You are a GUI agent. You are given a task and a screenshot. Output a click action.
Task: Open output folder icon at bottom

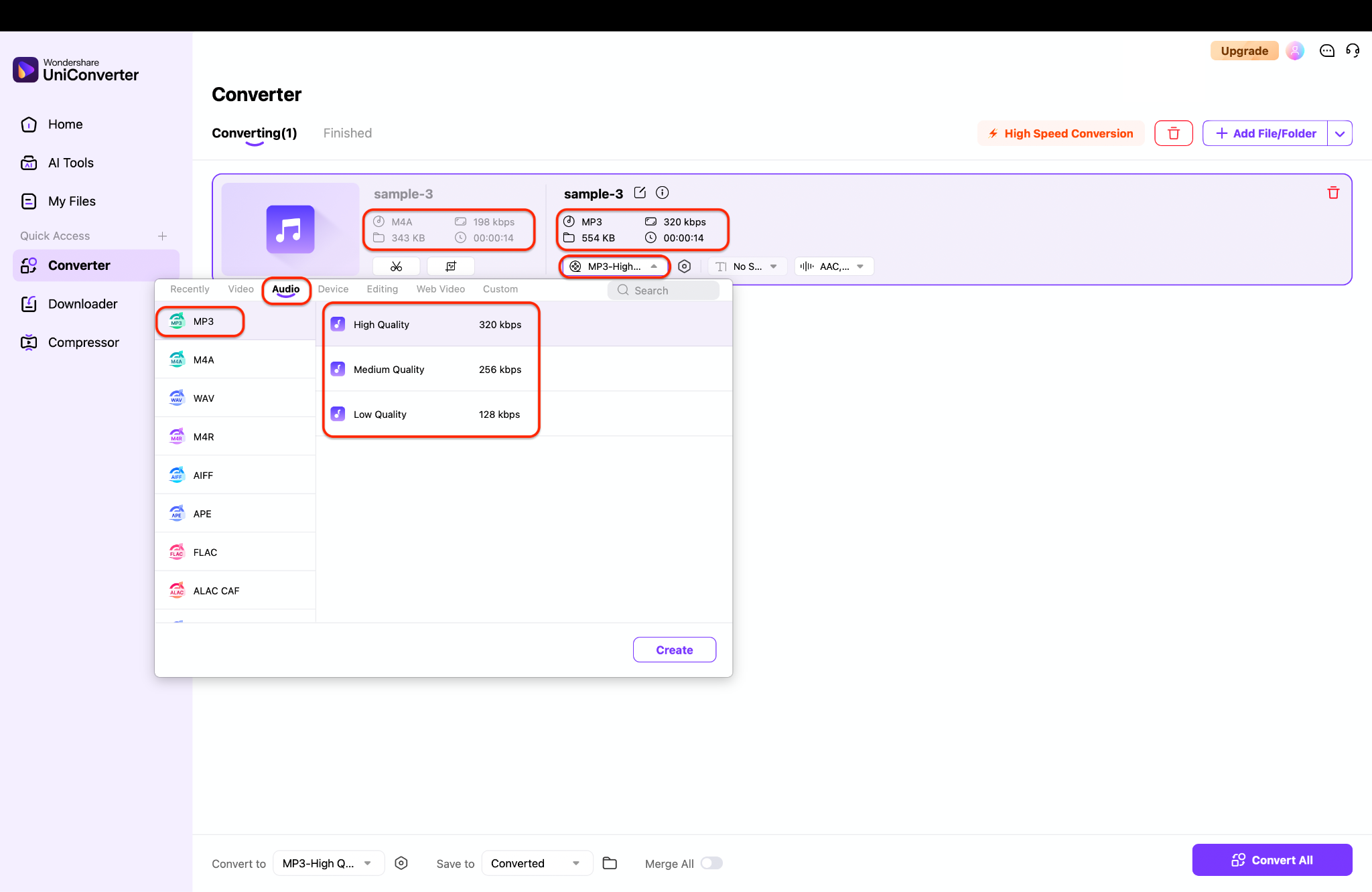pos(610,863)
